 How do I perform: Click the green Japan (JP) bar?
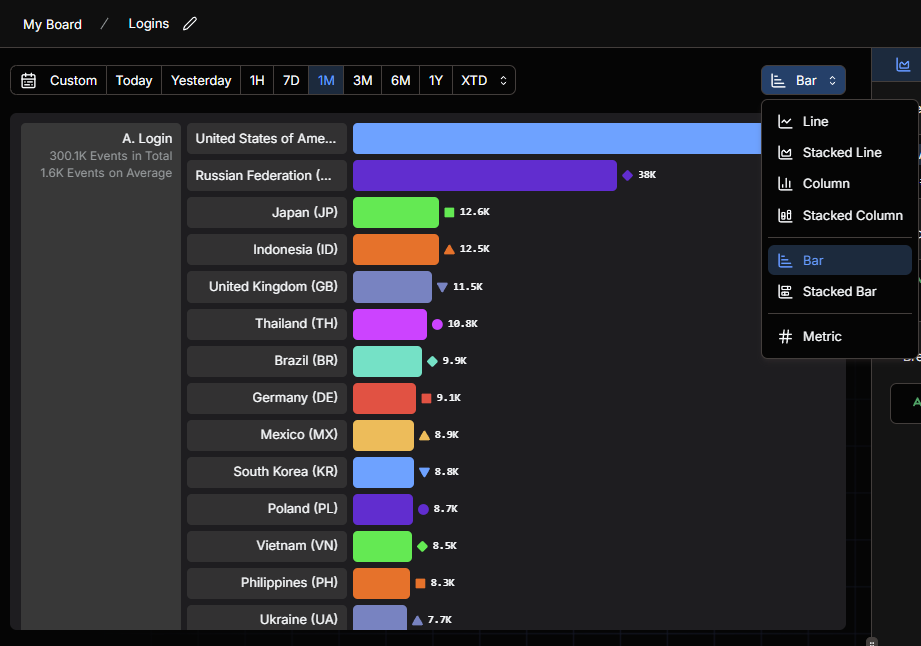point(395,213)
